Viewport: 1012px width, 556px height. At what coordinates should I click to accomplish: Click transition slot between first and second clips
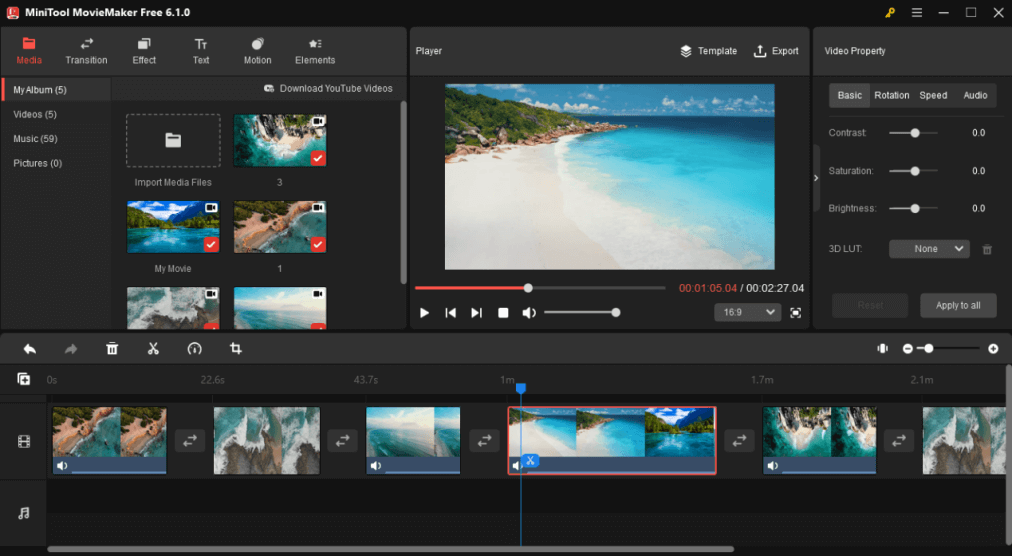190,441
